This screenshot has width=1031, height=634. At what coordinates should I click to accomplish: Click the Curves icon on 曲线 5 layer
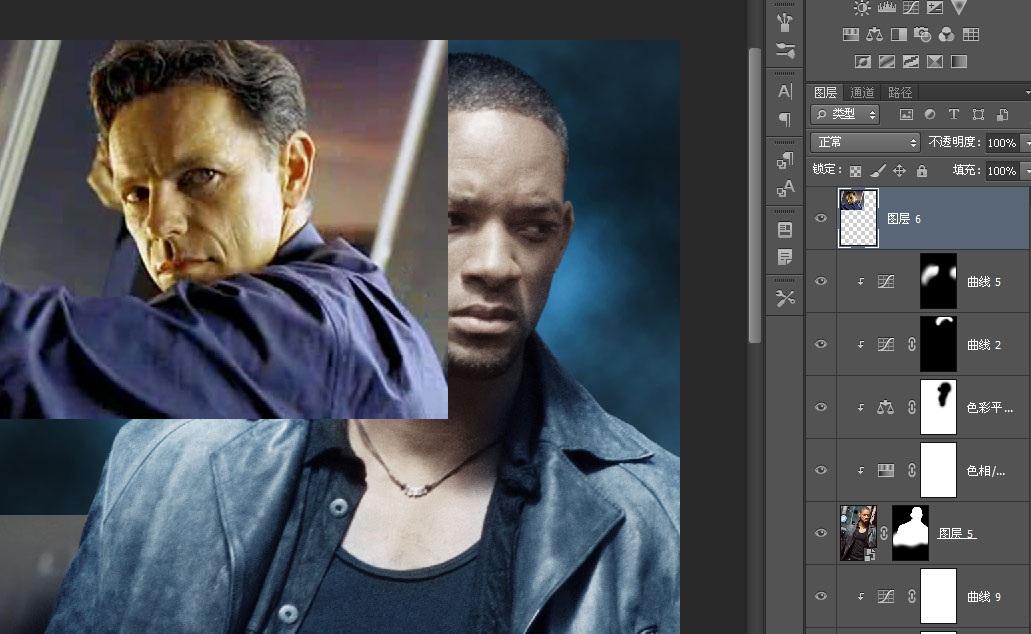point(886,281)
